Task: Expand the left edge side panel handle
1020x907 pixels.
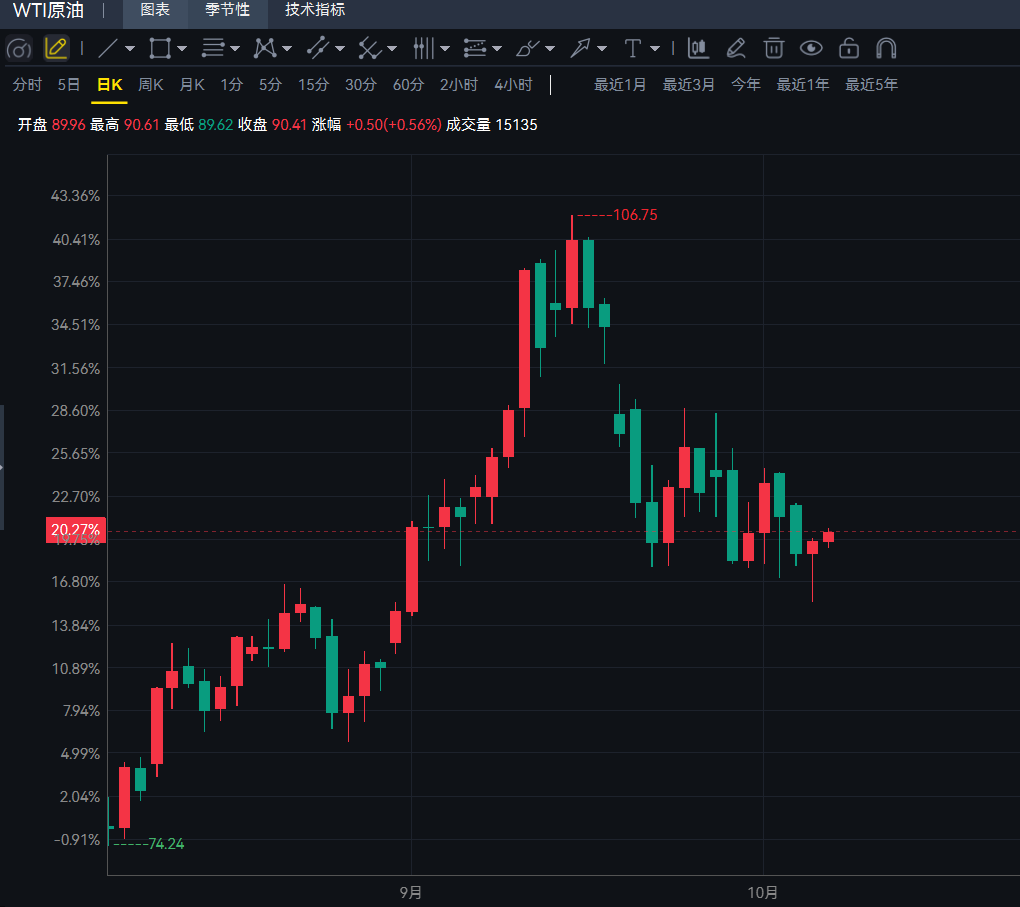Action: [2, 467]
